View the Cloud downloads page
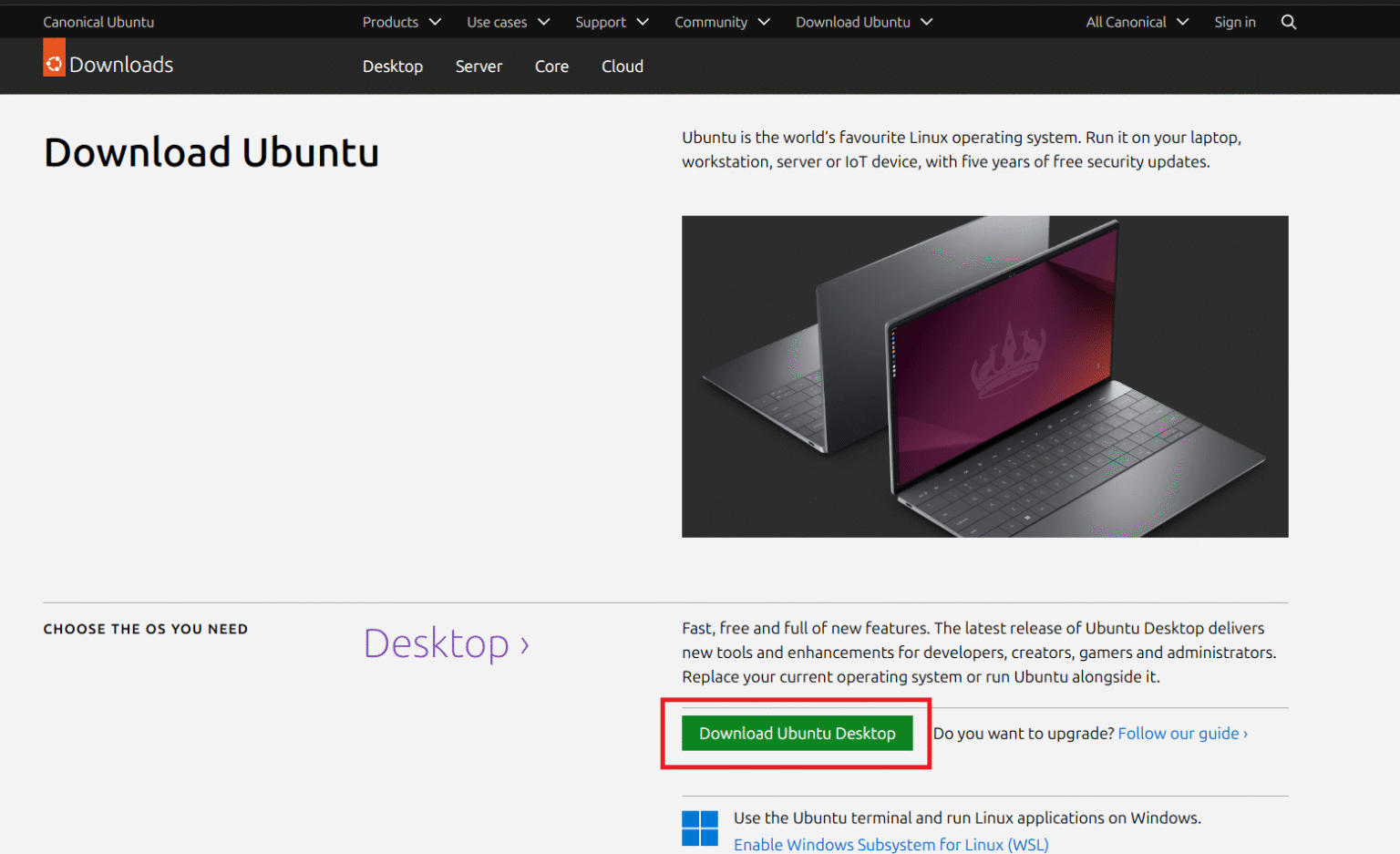 click(x=622, y=66)
